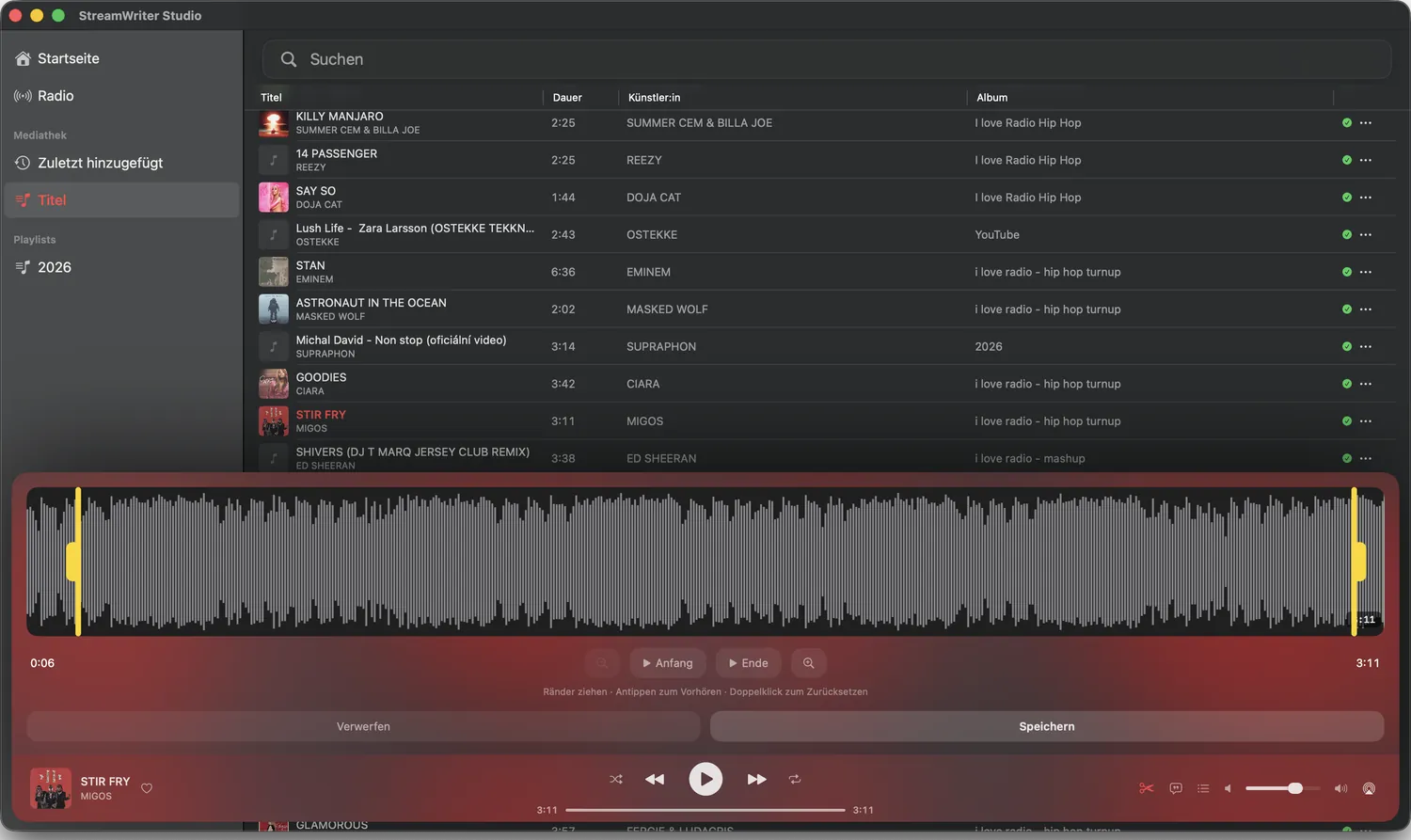
Task: Open more options for SAY SO
Action: coord(1366,198)
